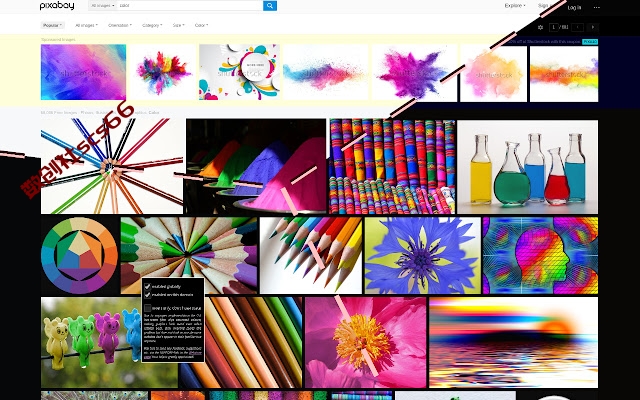Expand the Popular sort dropdown
The height and width of the screenshot is (400, 640).
click(x=53, y=25)
